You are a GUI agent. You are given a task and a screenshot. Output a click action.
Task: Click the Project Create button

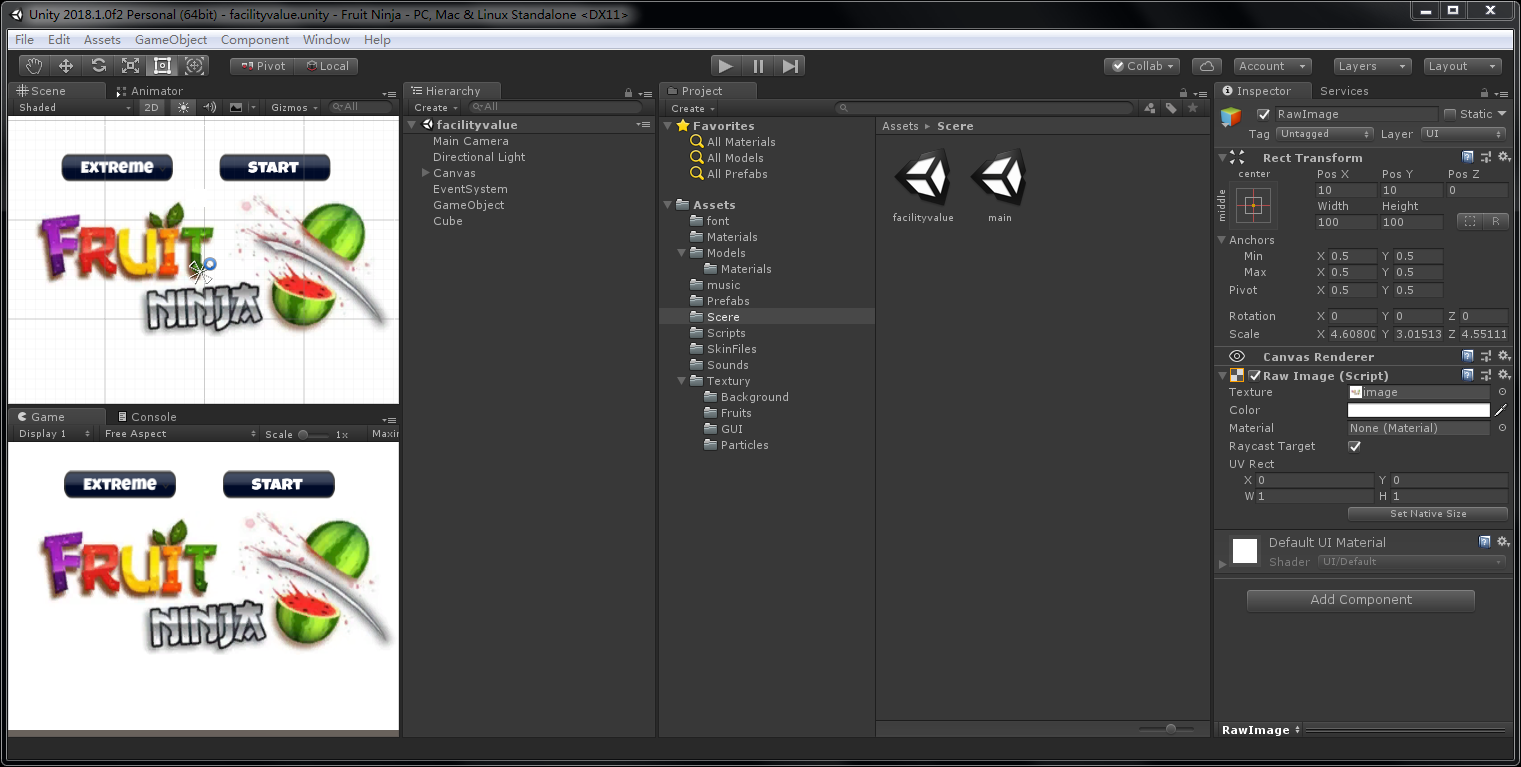pos(692,108)
